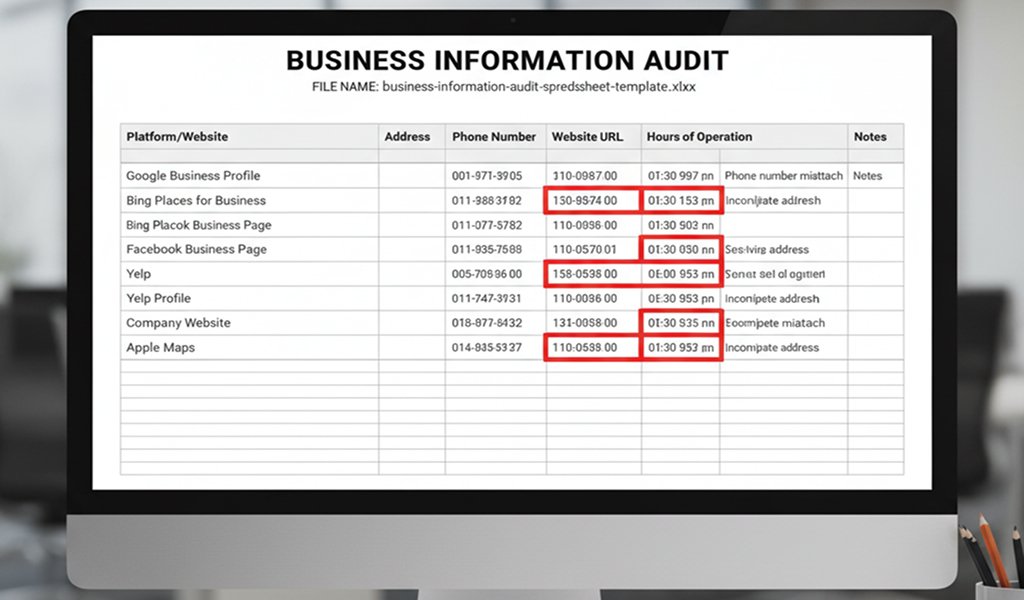Select phone number in Yelp Profile row

pos(496,298)
